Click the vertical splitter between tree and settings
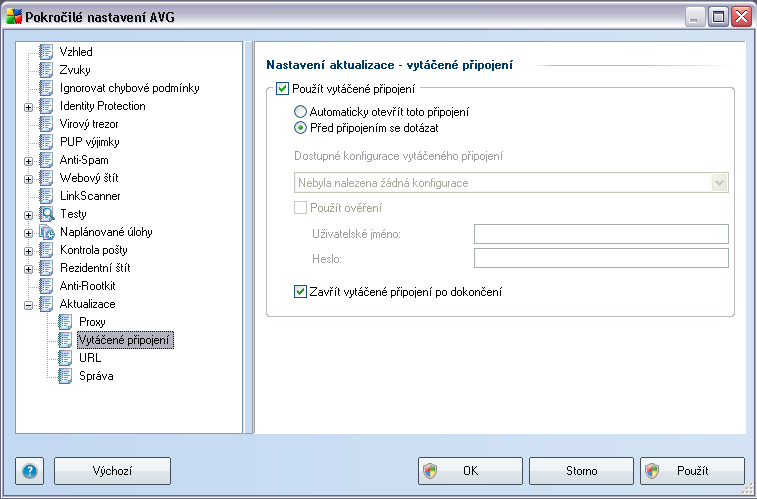The width and height of the screenshot is (757, 499). click(x=248, y=237)
